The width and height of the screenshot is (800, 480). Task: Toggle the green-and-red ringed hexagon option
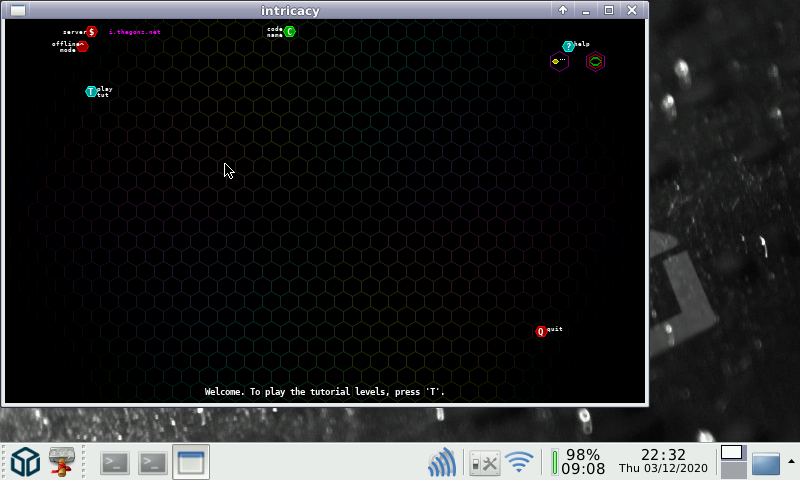[595, 61]
